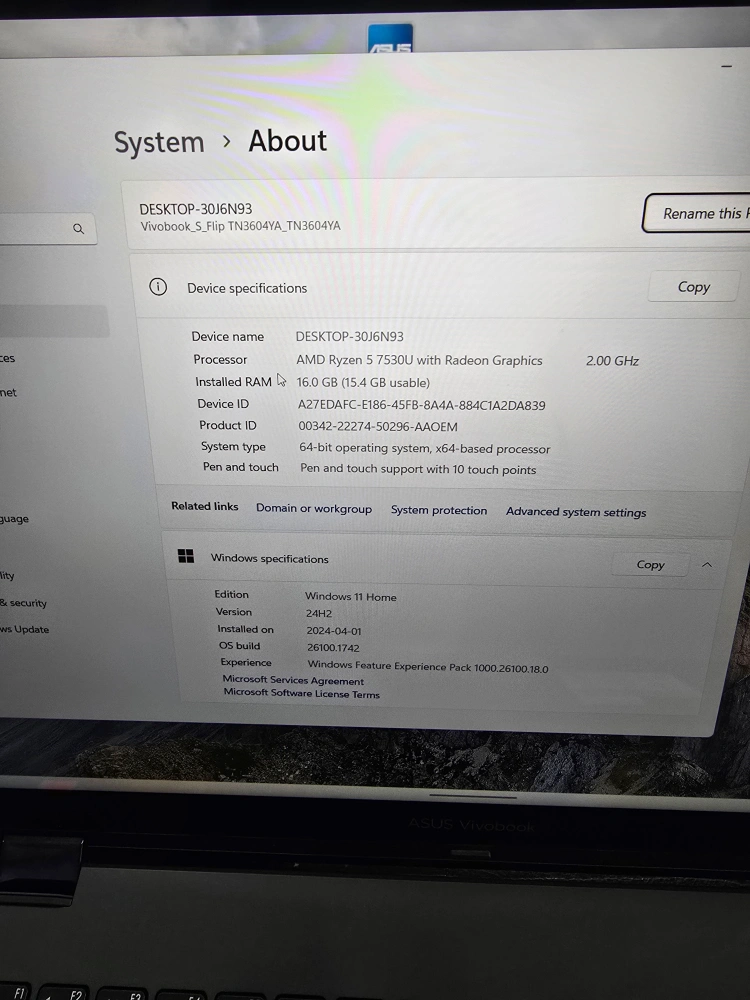This screenshot has width=750, height=1000.
Task: Click the Windows logo beside Windows specifications
Action: click(186, 556)
